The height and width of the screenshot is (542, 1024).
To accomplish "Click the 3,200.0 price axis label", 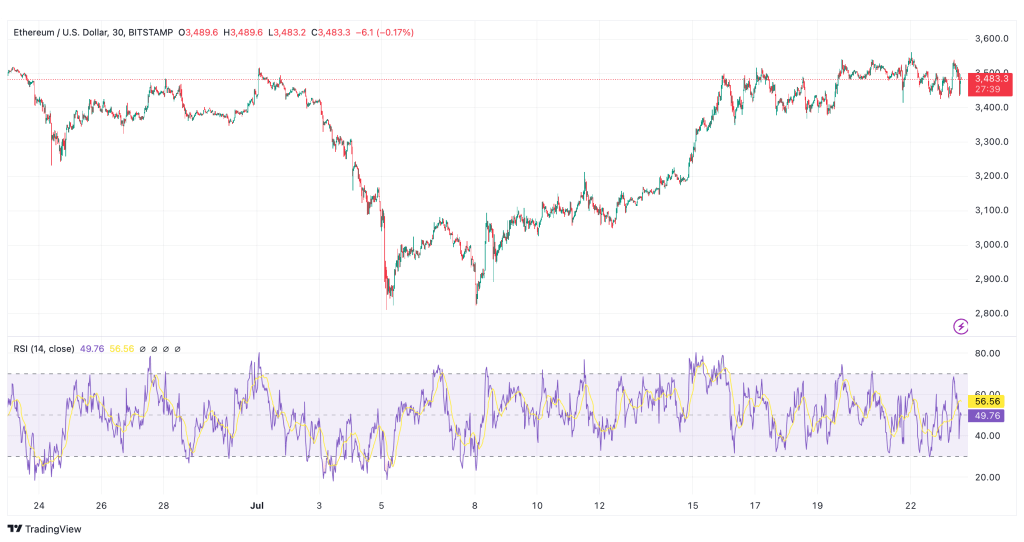I will (x=991, y=176).
